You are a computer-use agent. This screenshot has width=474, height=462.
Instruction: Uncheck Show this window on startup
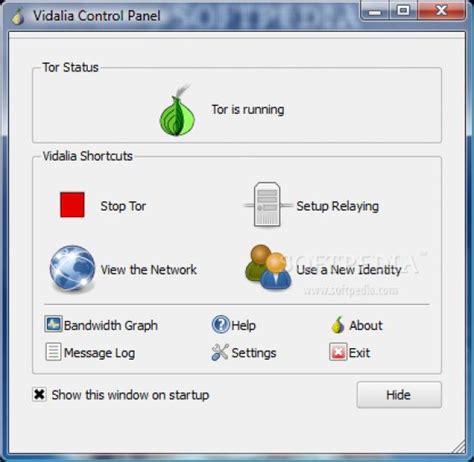(39, 395)
